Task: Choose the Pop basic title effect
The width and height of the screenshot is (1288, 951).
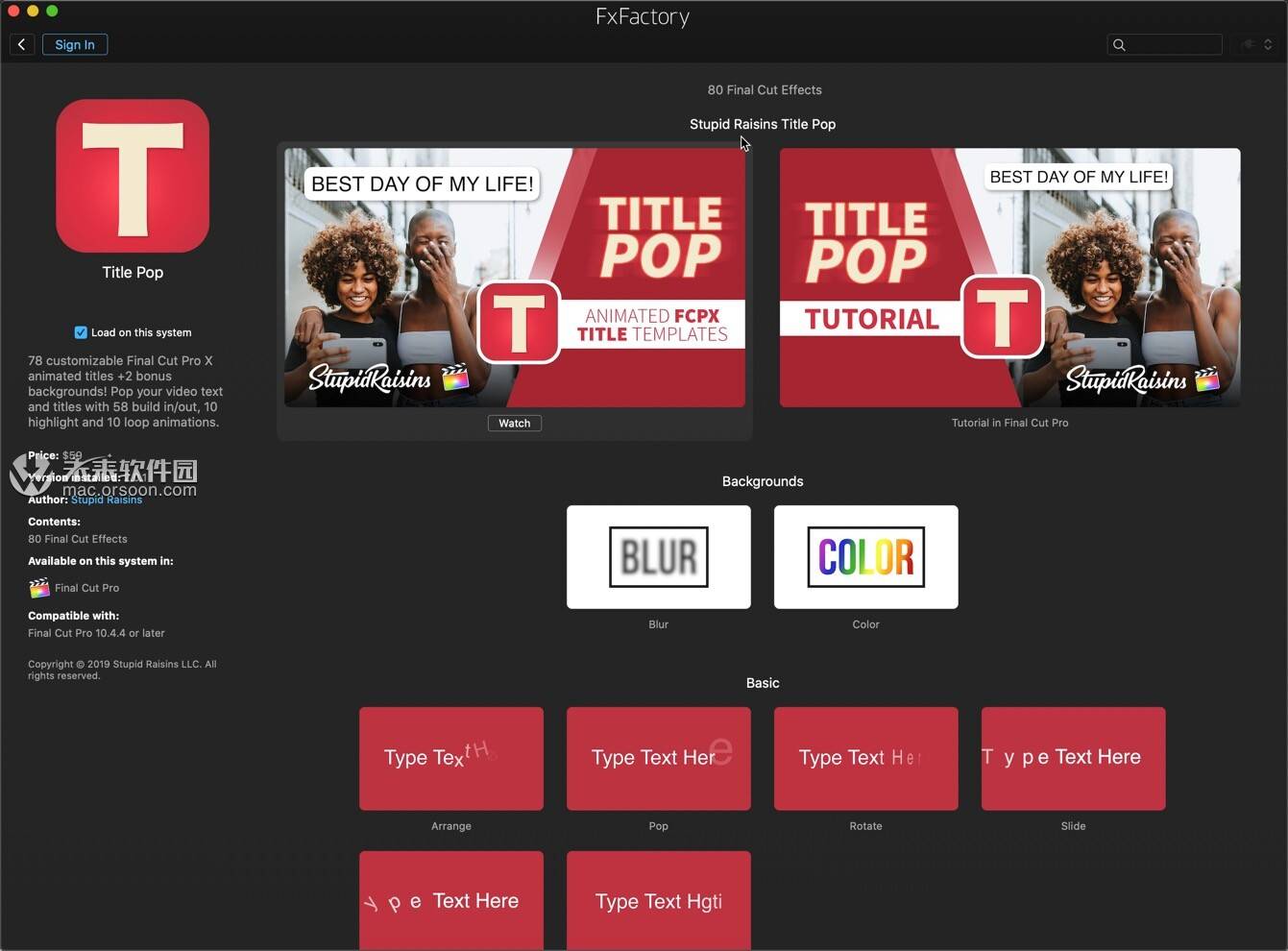Action: [x=659, y=759]
